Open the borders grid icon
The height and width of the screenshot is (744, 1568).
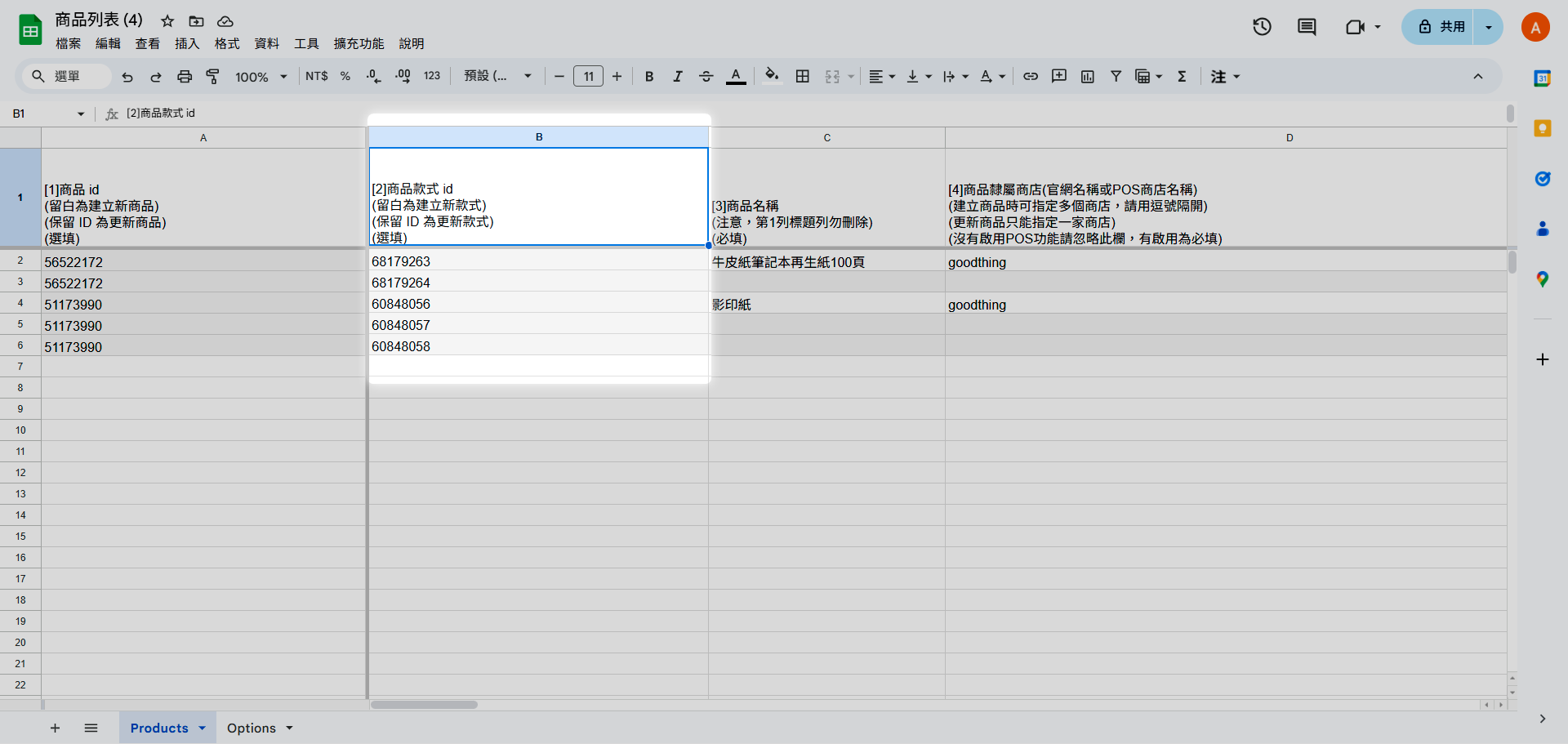click(x=803, y=77)
